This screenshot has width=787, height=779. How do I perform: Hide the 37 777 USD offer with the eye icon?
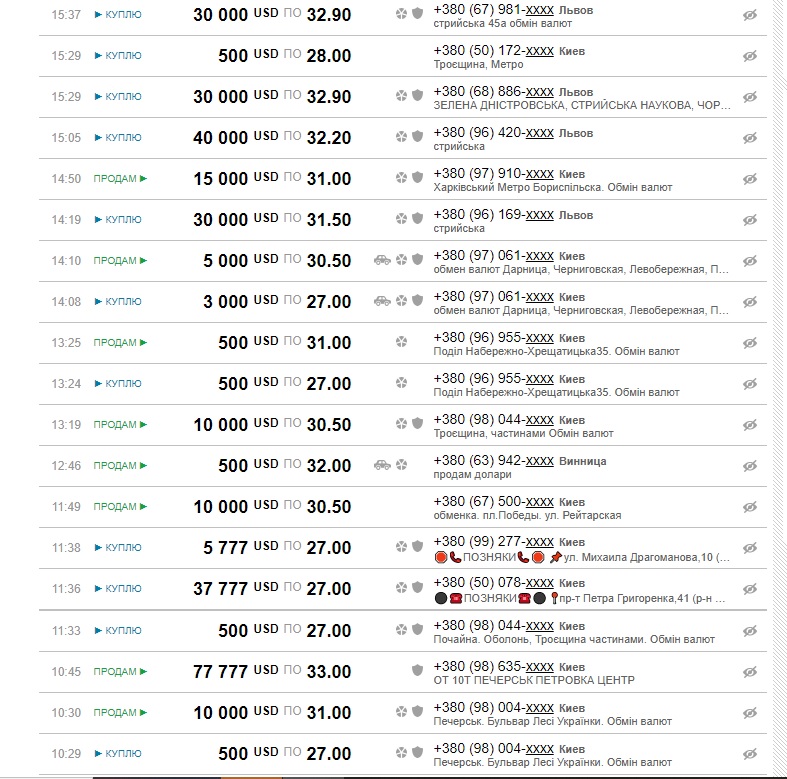point(750,589)
